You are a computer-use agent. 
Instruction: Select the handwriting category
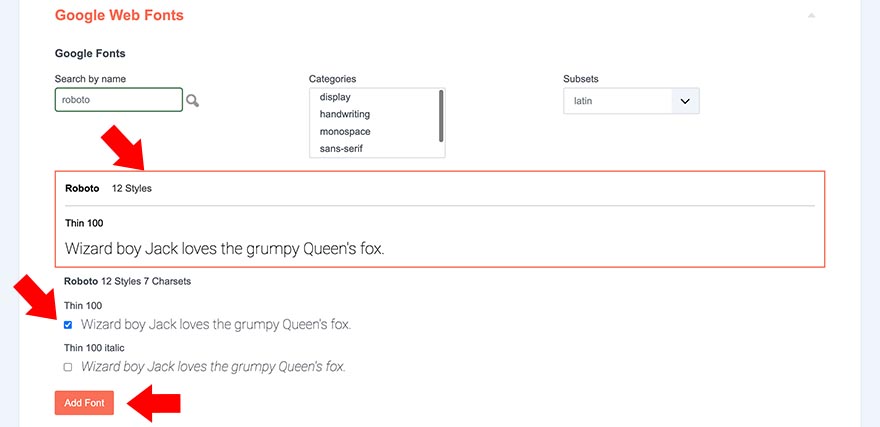click(345, 114)
